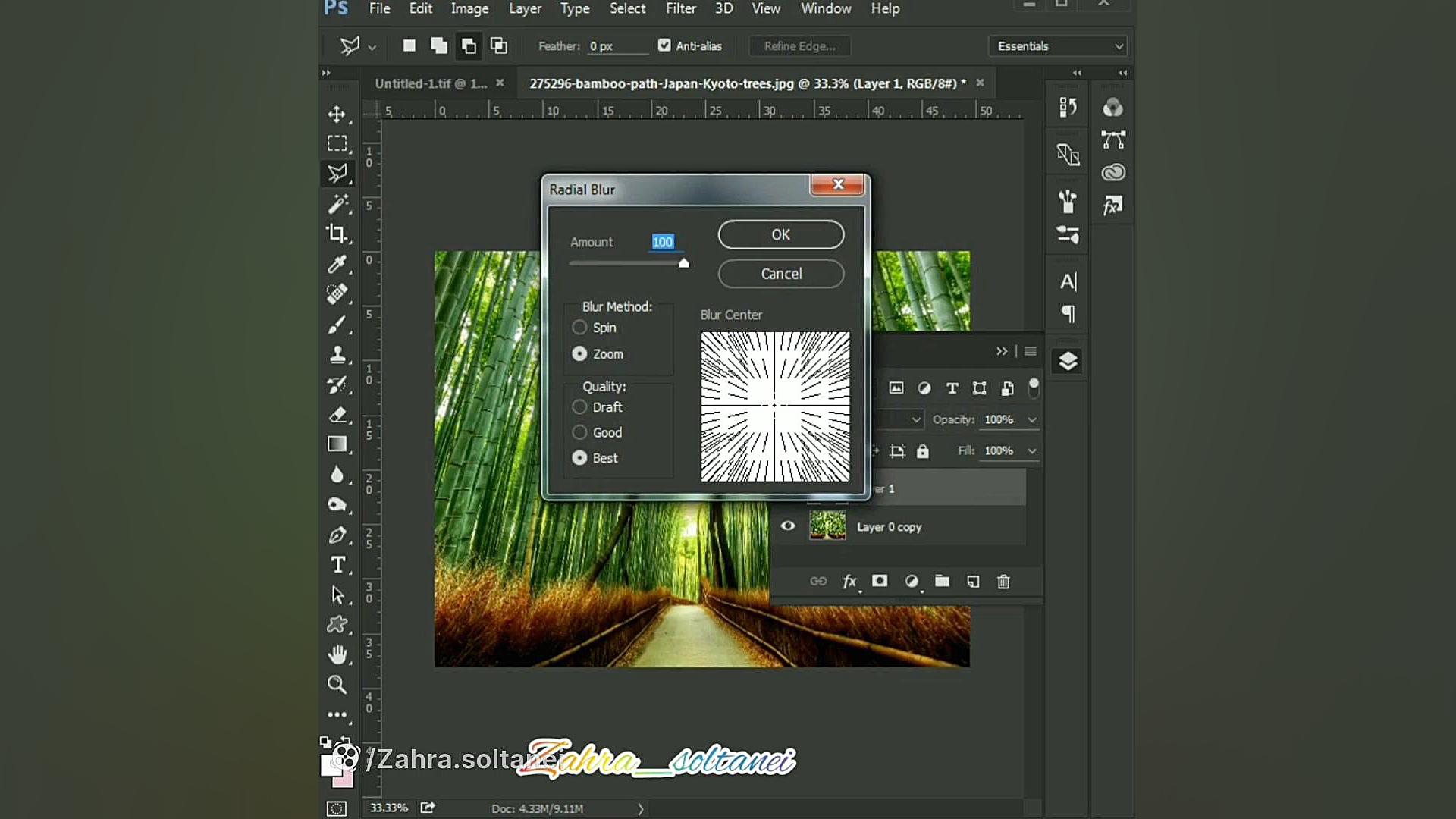Click create new layer icon

(x=973, y=582)
